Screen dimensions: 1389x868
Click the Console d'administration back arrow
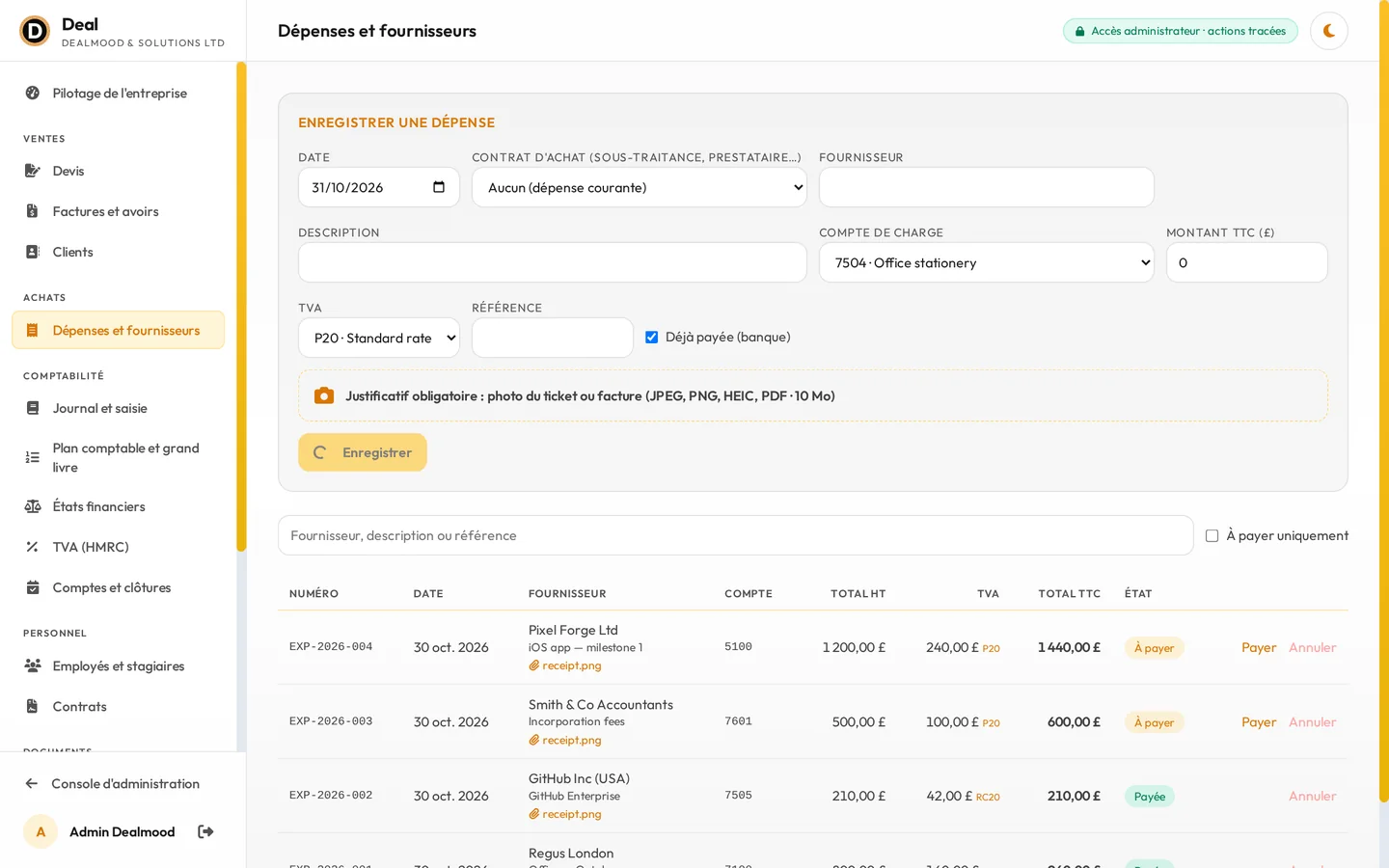pyautogui.click(x=32, y=783)
